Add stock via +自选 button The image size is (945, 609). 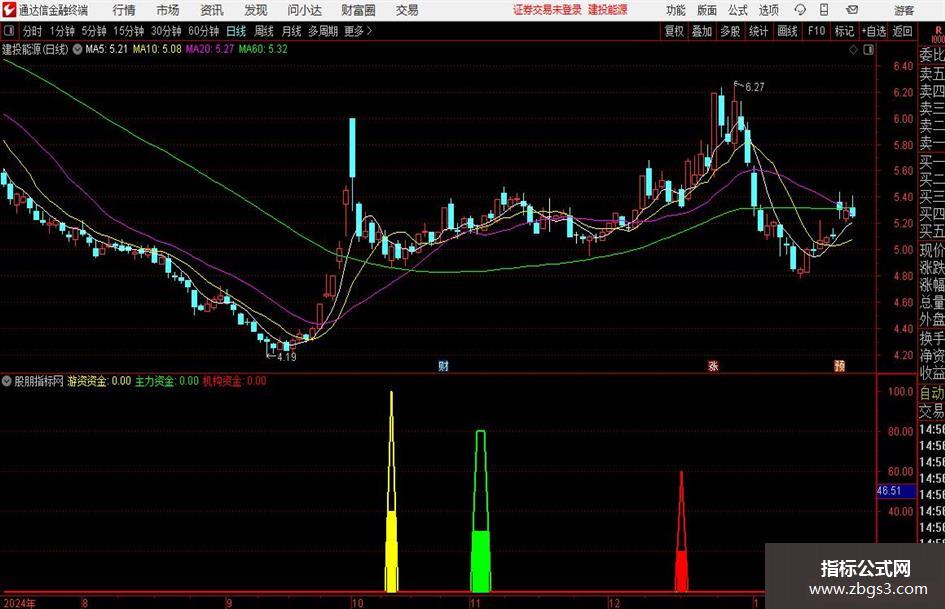[x=874, y=31]
